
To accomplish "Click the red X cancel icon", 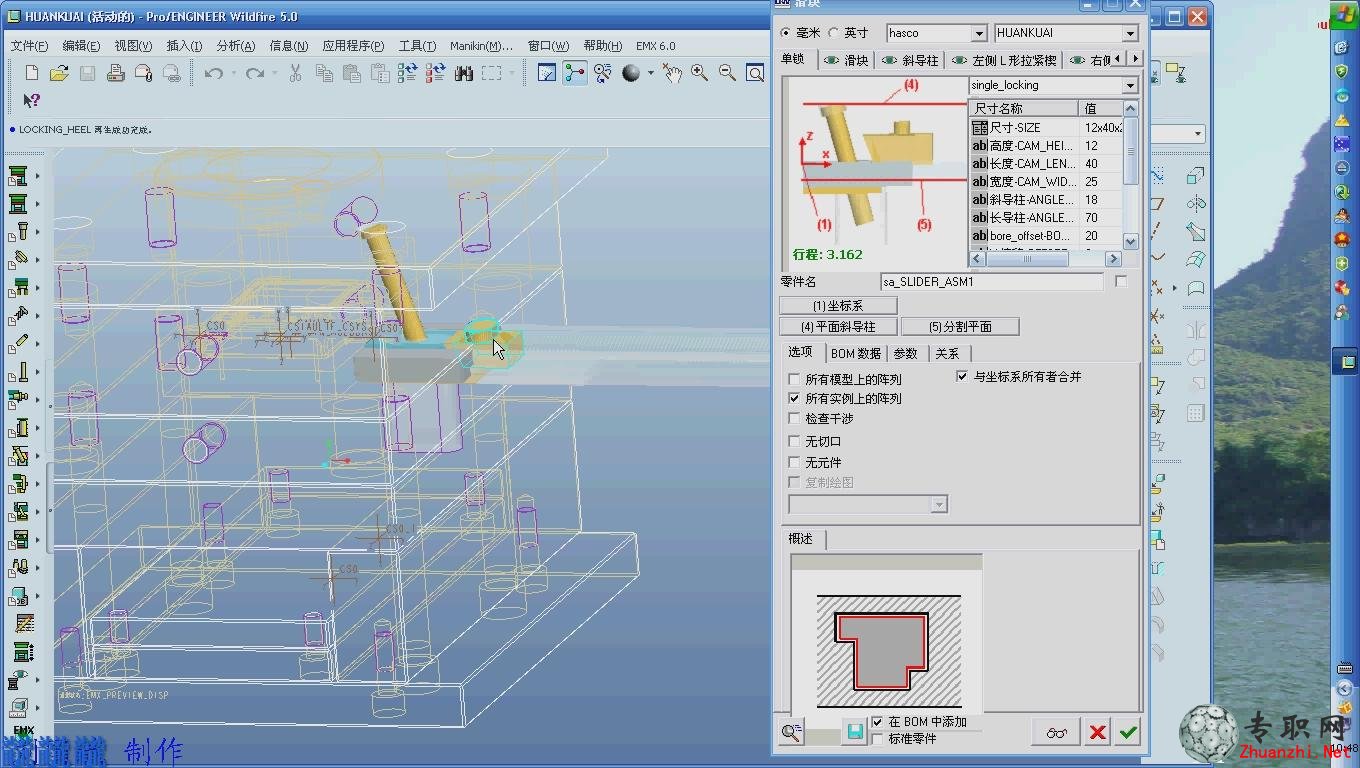I will pos(1098,733).
